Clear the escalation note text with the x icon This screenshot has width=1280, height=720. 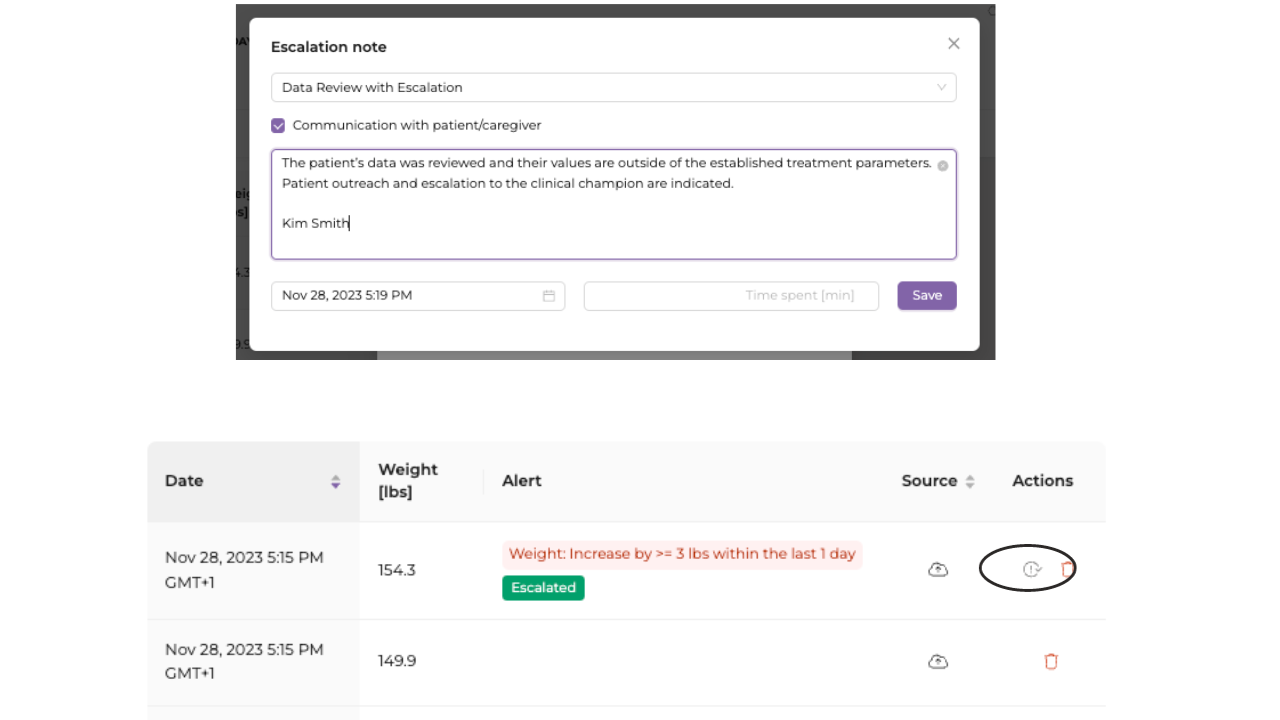[942, 166]
